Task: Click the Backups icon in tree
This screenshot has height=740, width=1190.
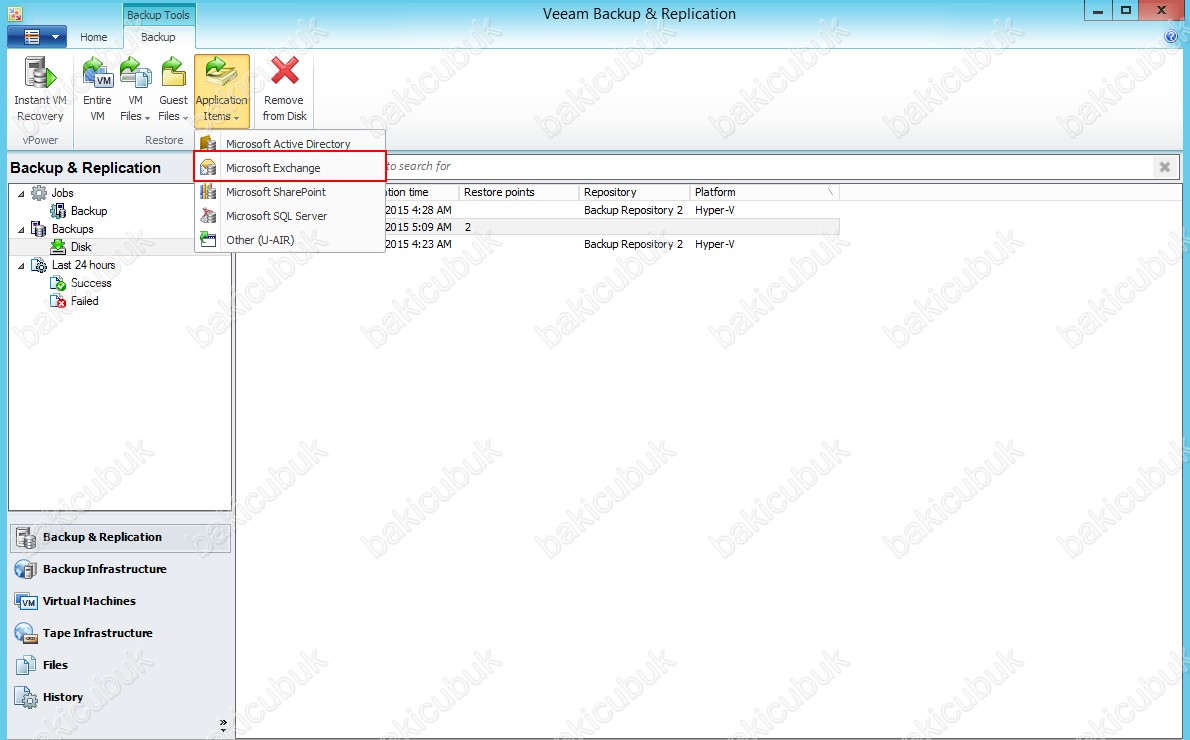Action: tap(39, 229)
